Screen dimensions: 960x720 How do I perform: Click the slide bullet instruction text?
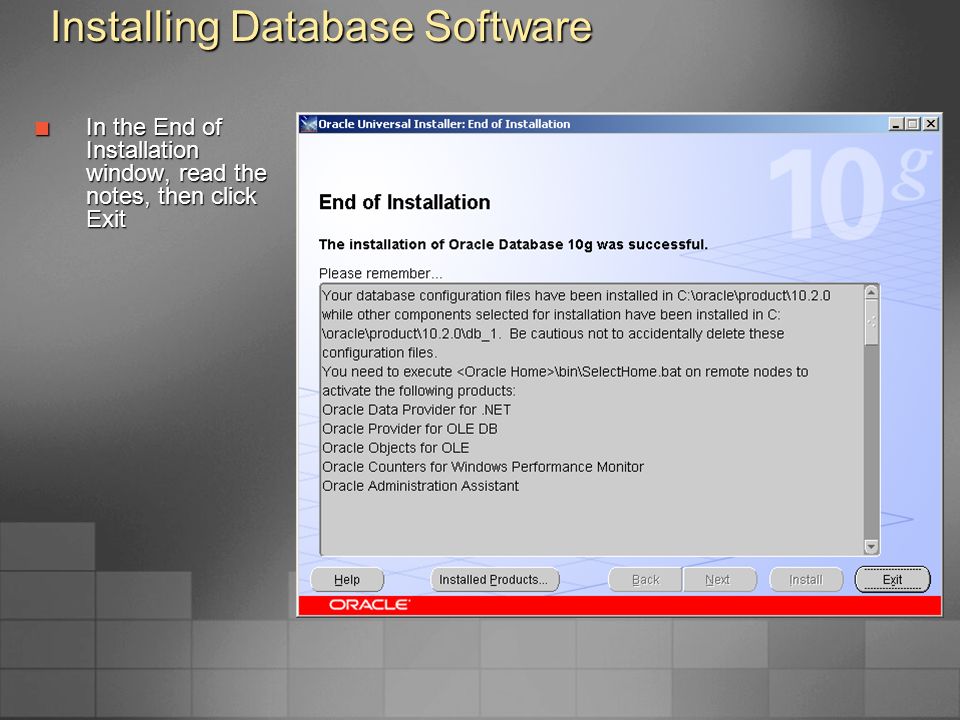(x=176, y=173)
